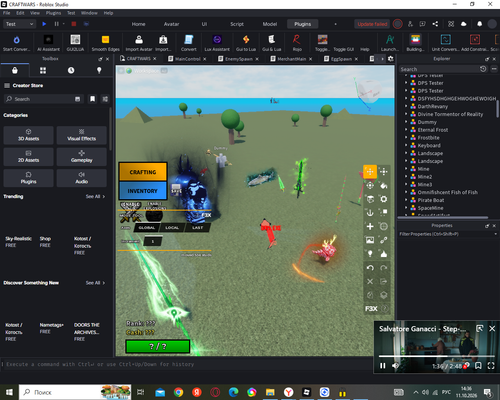Image resolution: width=500 pixels, height=400 pixels.
Task: Stop the test with the red square
Action: pos(74,24)
